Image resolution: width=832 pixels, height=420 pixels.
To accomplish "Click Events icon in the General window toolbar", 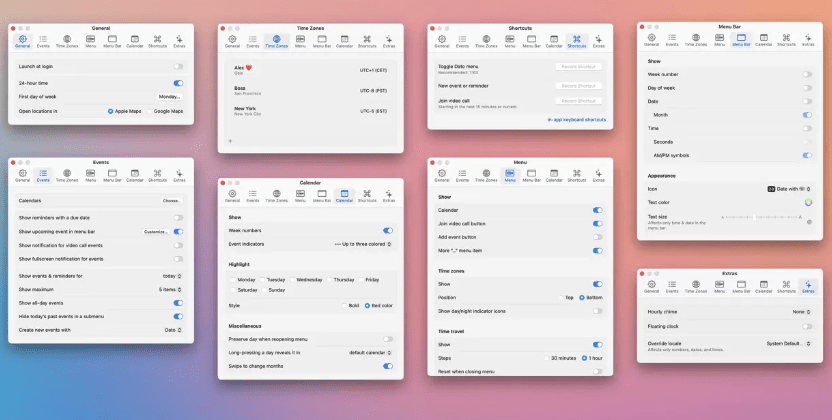I will tap(45, 41).
